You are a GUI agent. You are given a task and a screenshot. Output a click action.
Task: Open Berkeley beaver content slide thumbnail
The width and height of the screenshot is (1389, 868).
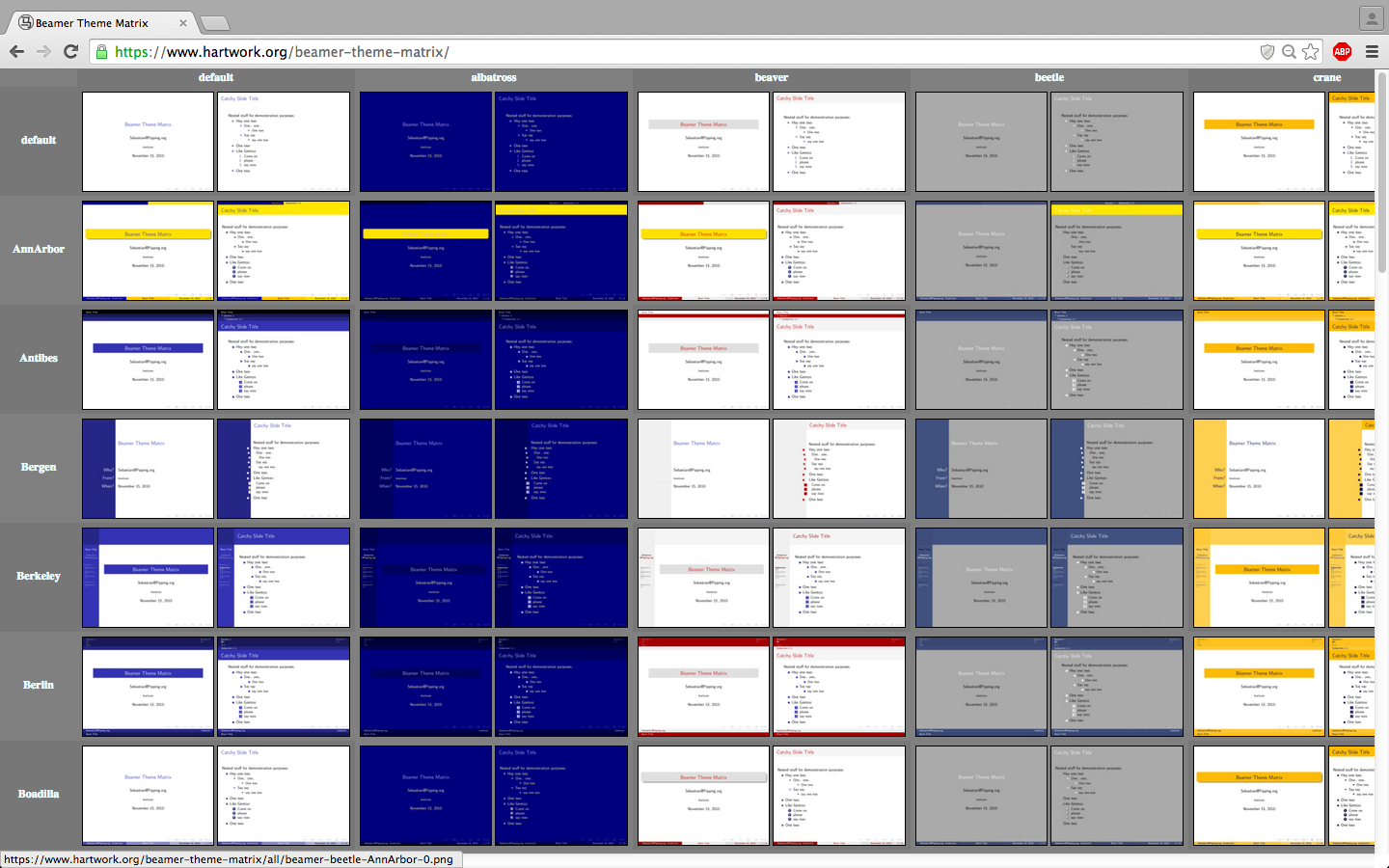coord(839,578)
